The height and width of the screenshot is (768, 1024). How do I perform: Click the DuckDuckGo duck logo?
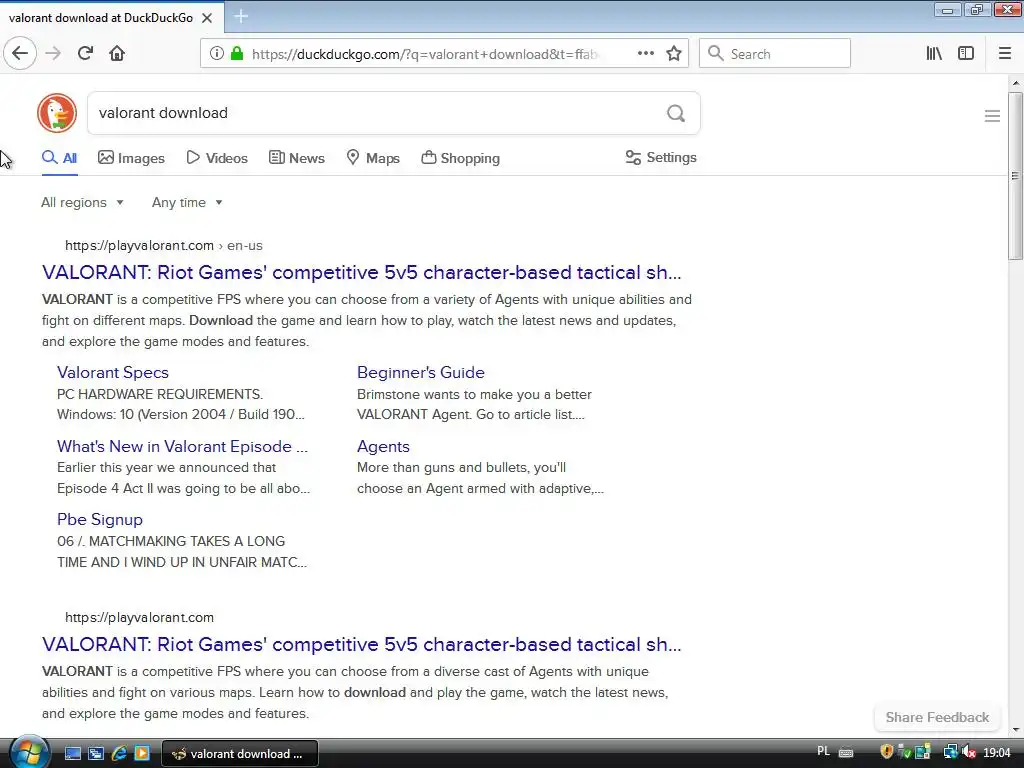(57, 113)
